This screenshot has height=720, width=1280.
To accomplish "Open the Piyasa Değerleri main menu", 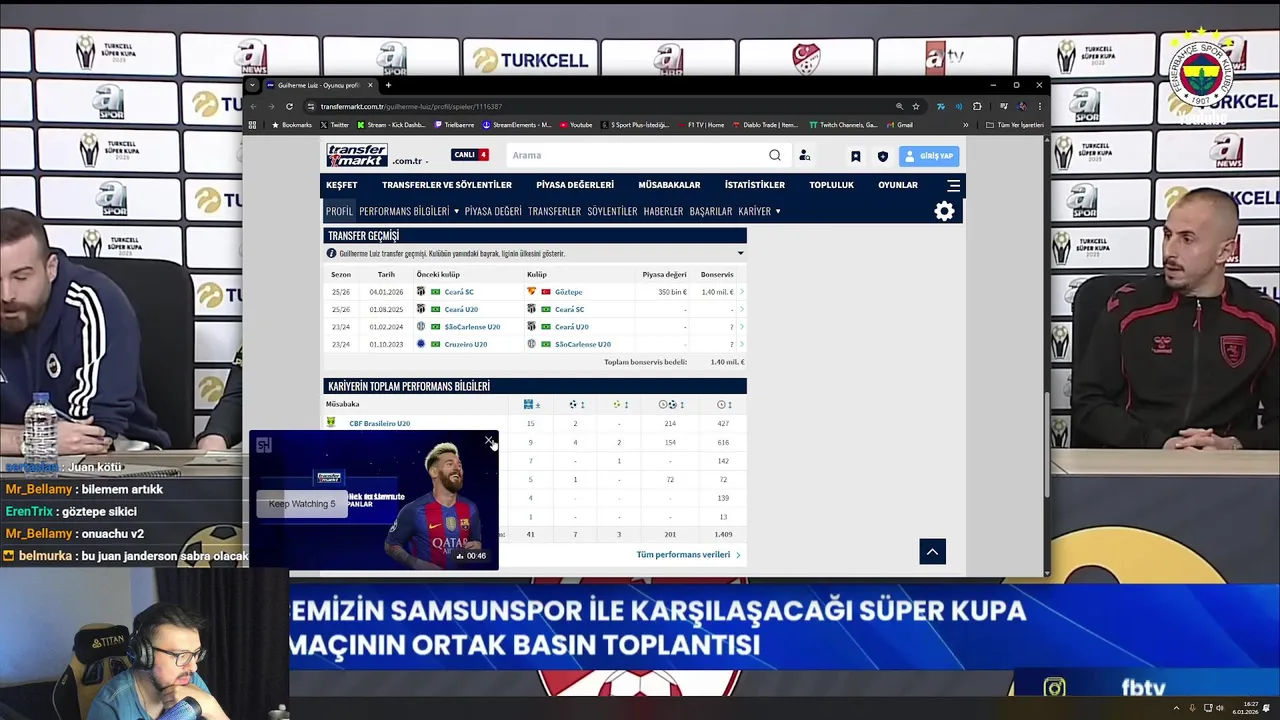I will click(575, 185).
